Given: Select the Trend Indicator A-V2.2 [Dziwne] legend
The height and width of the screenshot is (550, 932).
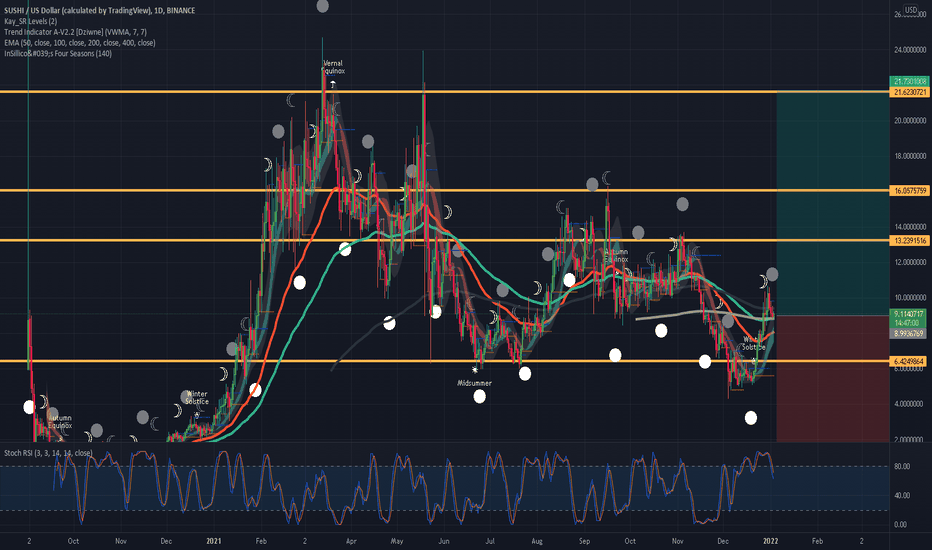Looking at the screenshot, I should (x=75, y=32).
